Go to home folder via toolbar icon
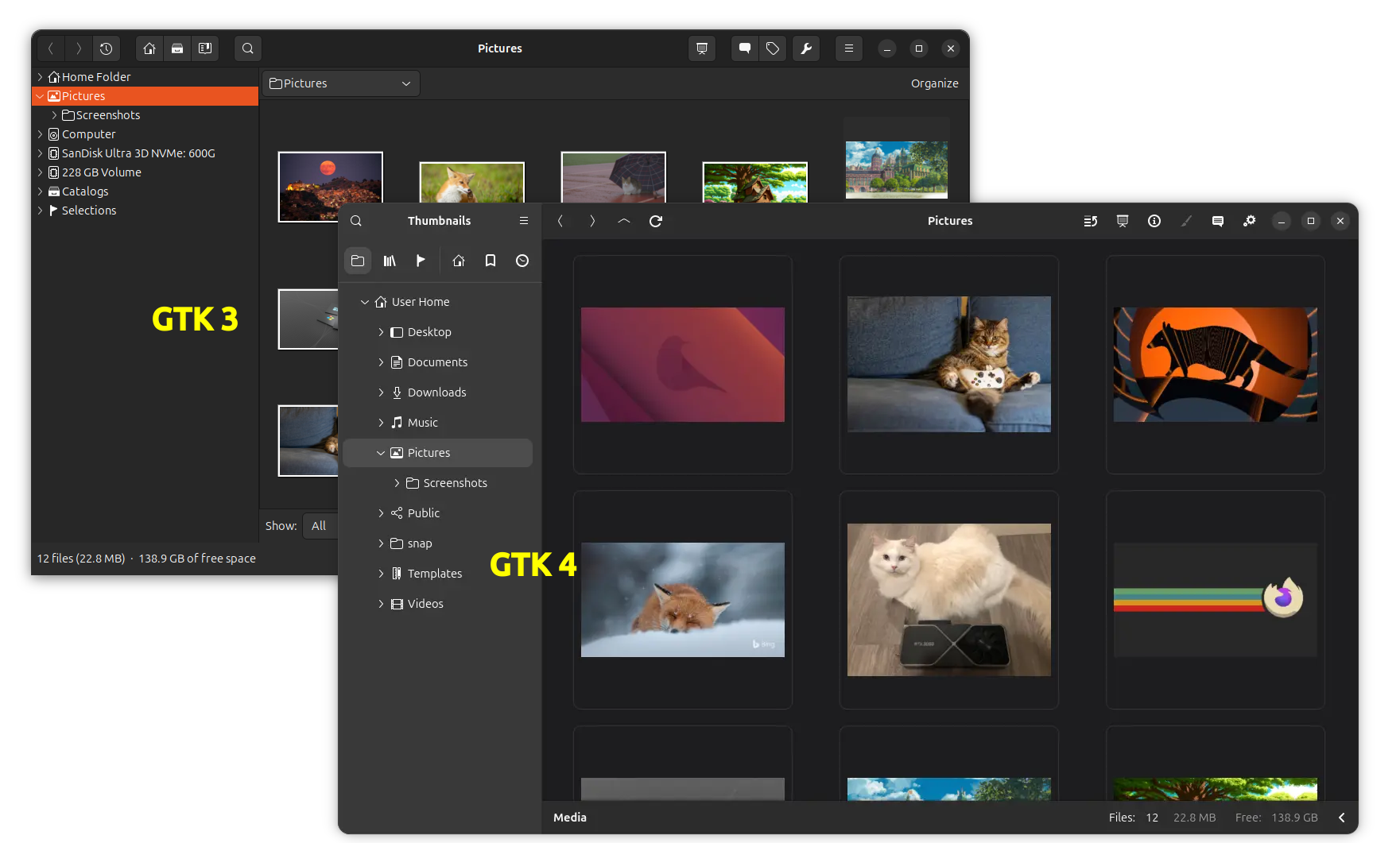This screenshot has height=843, width=1400. click(x=149, y=48)
